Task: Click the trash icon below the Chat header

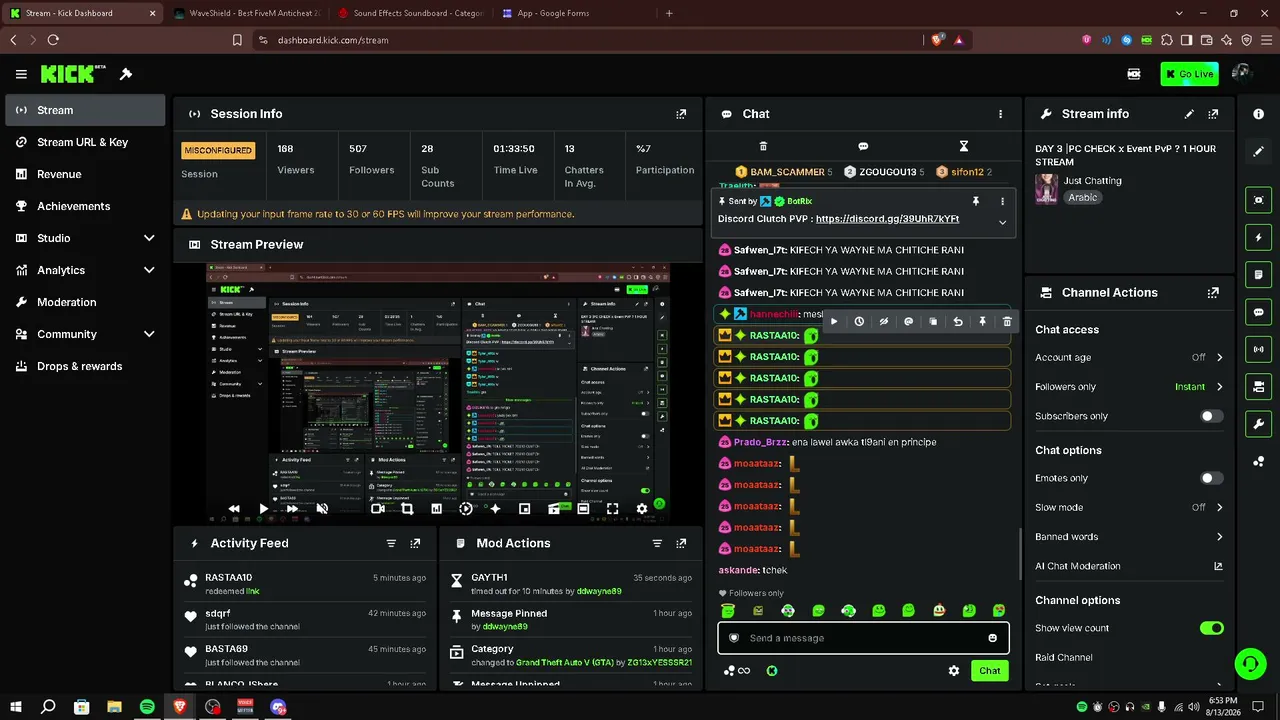Action: (x=763, y=146)
